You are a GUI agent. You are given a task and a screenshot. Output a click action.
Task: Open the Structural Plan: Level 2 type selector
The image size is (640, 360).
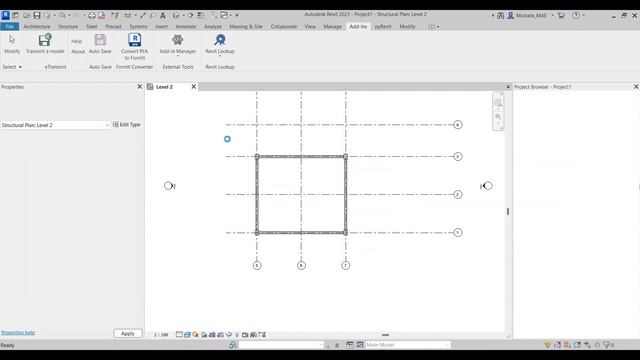pos(56,125)
